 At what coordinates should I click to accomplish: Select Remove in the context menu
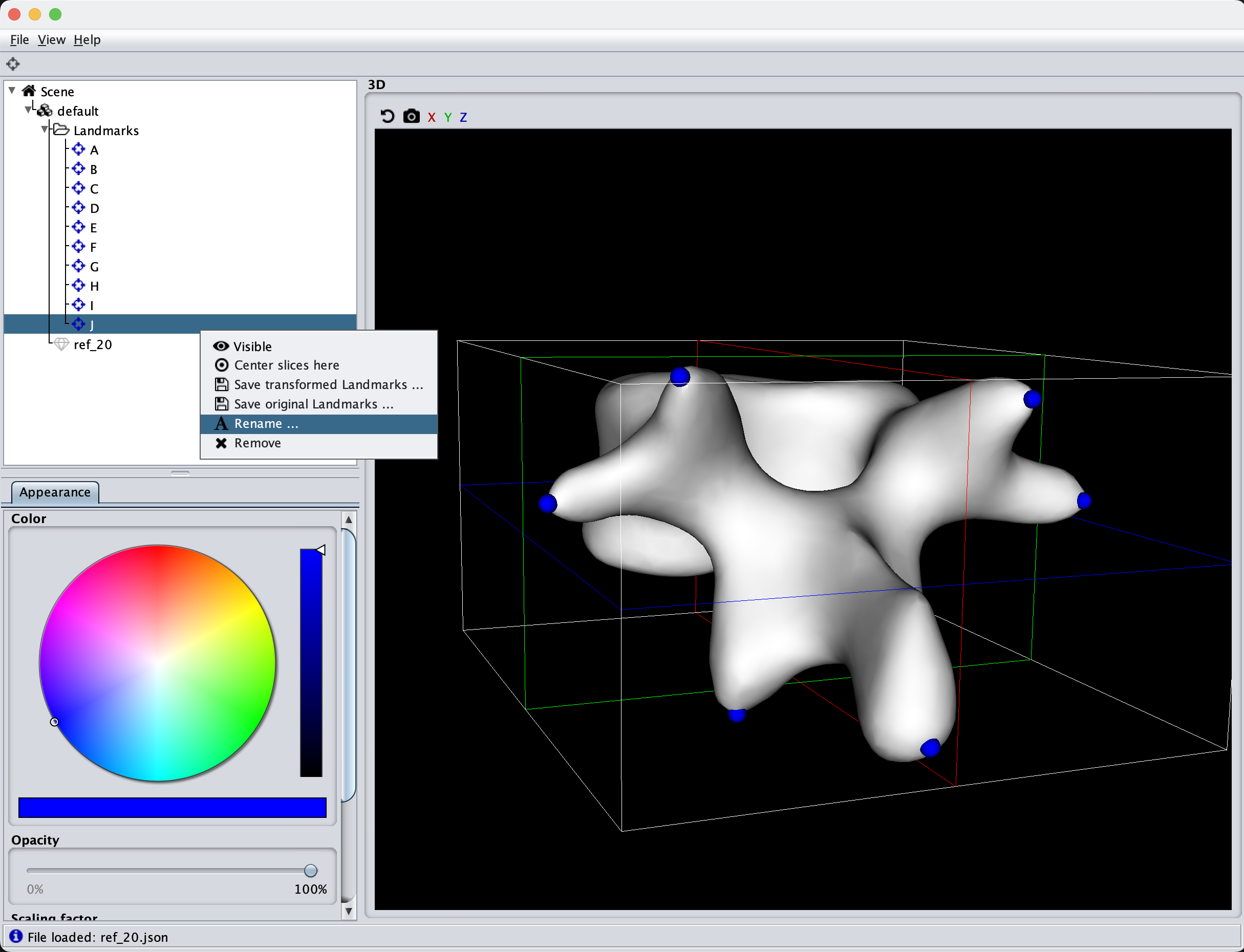[319, 443]
